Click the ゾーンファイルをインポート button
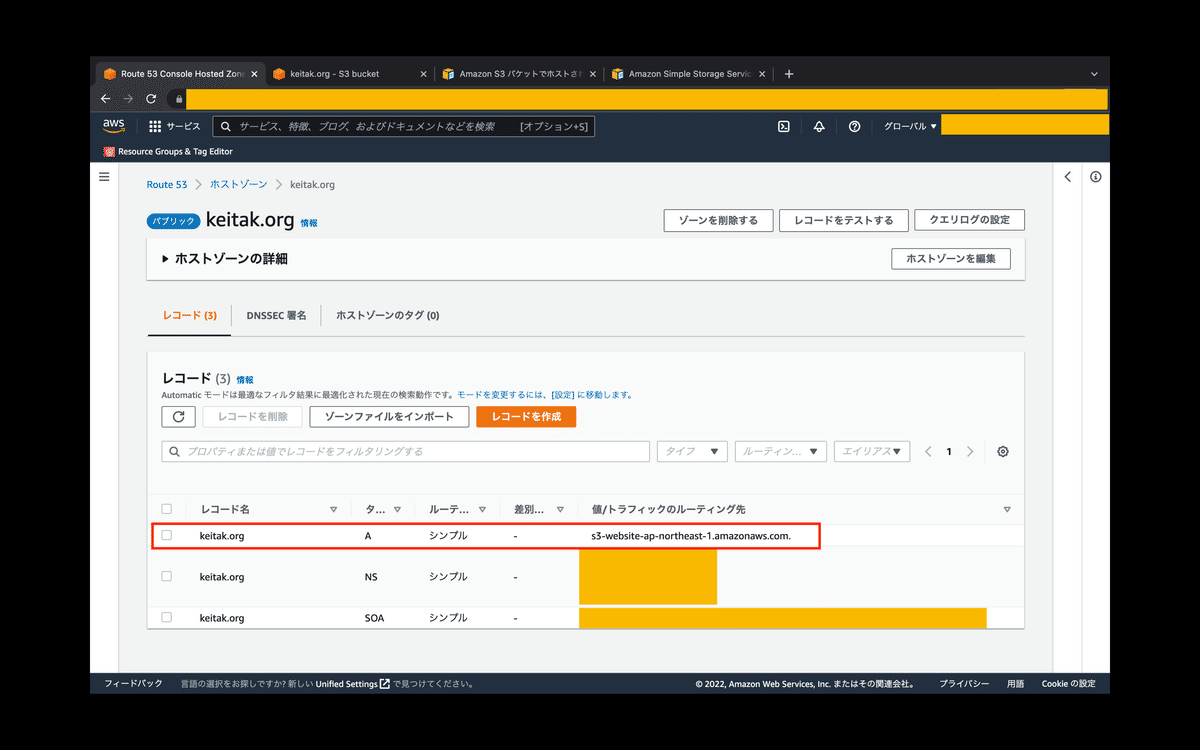This screenshot has width=1200, height=750. 389,416
